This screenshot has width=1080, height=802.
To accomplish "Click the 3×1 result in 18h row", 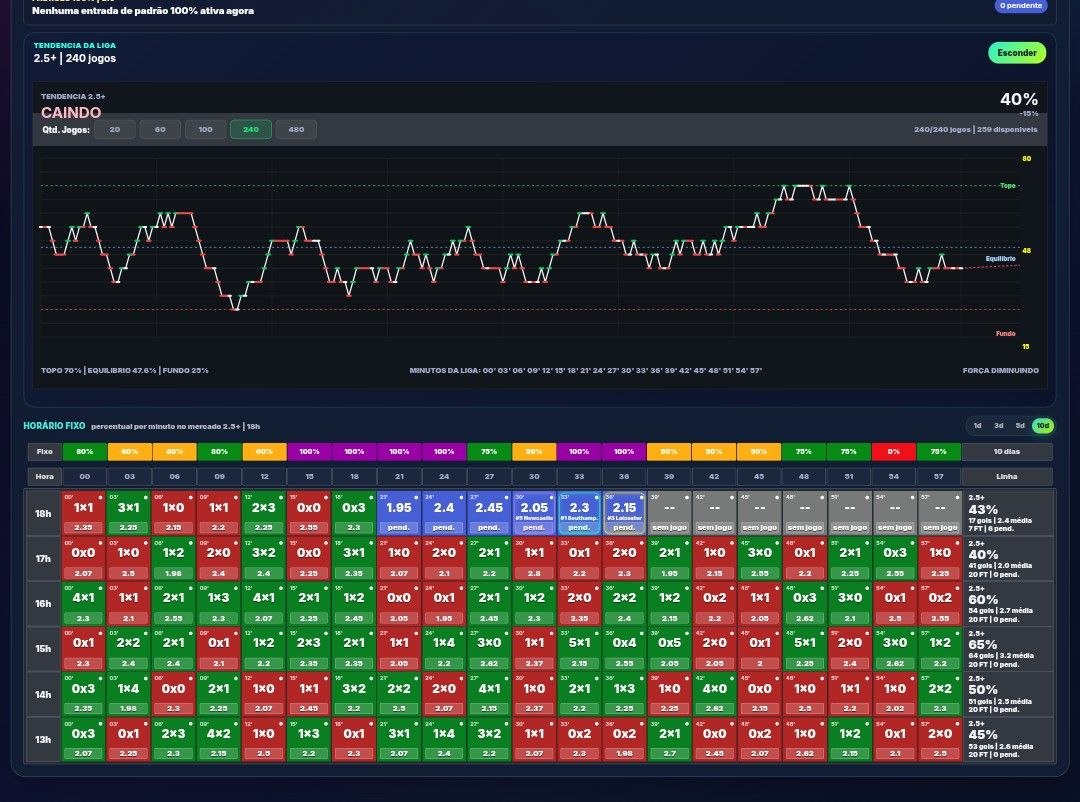I will (128, 513).
